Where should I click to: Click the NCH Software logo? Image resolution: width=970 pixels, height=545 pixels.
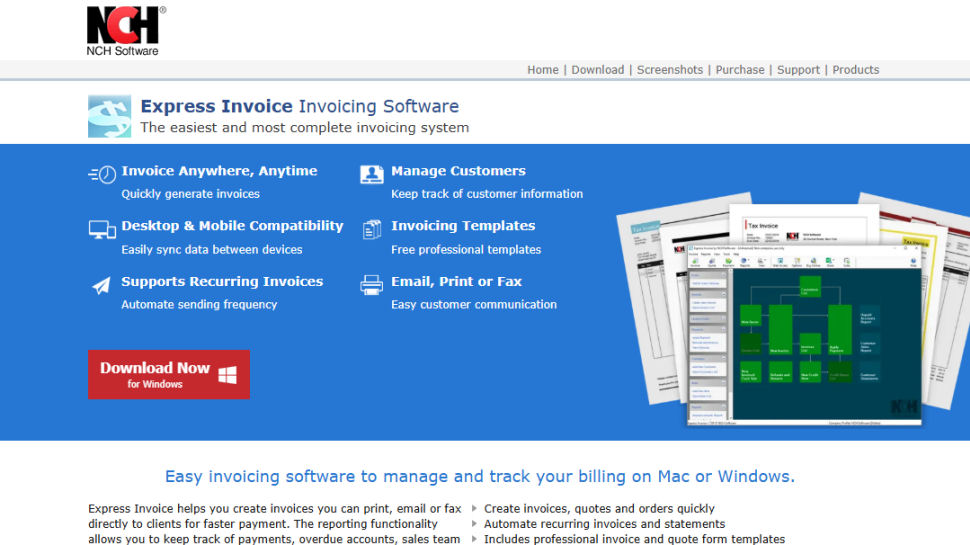[126, 31]
